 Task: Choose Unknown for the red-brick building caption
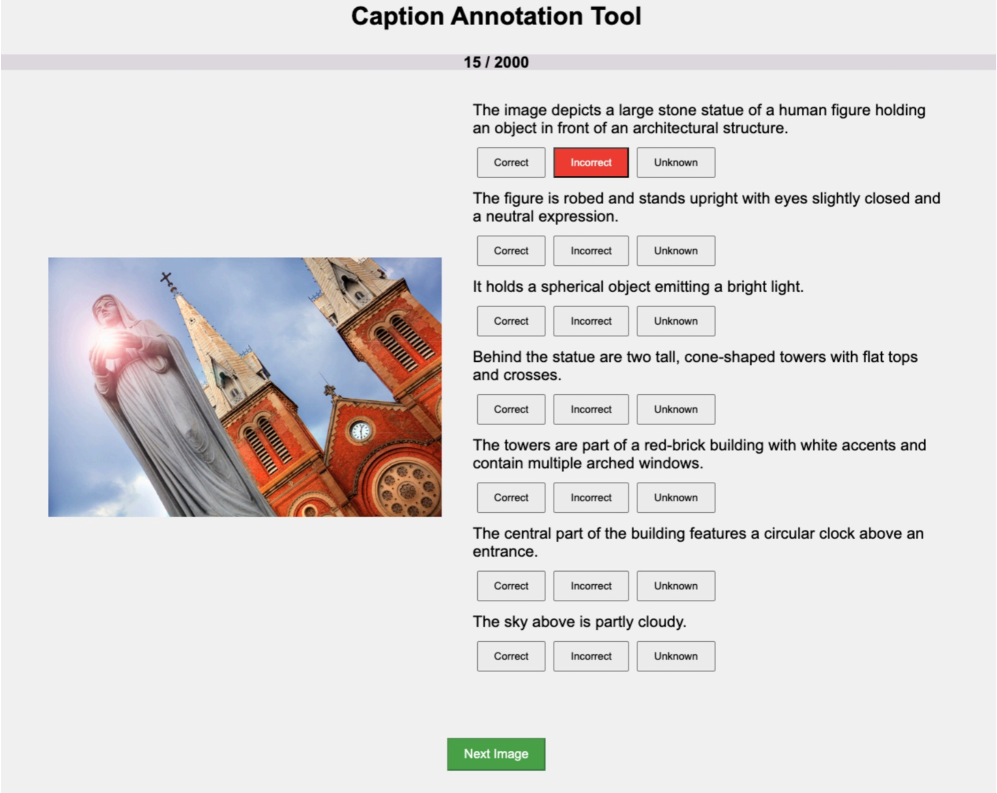point(676,497)
